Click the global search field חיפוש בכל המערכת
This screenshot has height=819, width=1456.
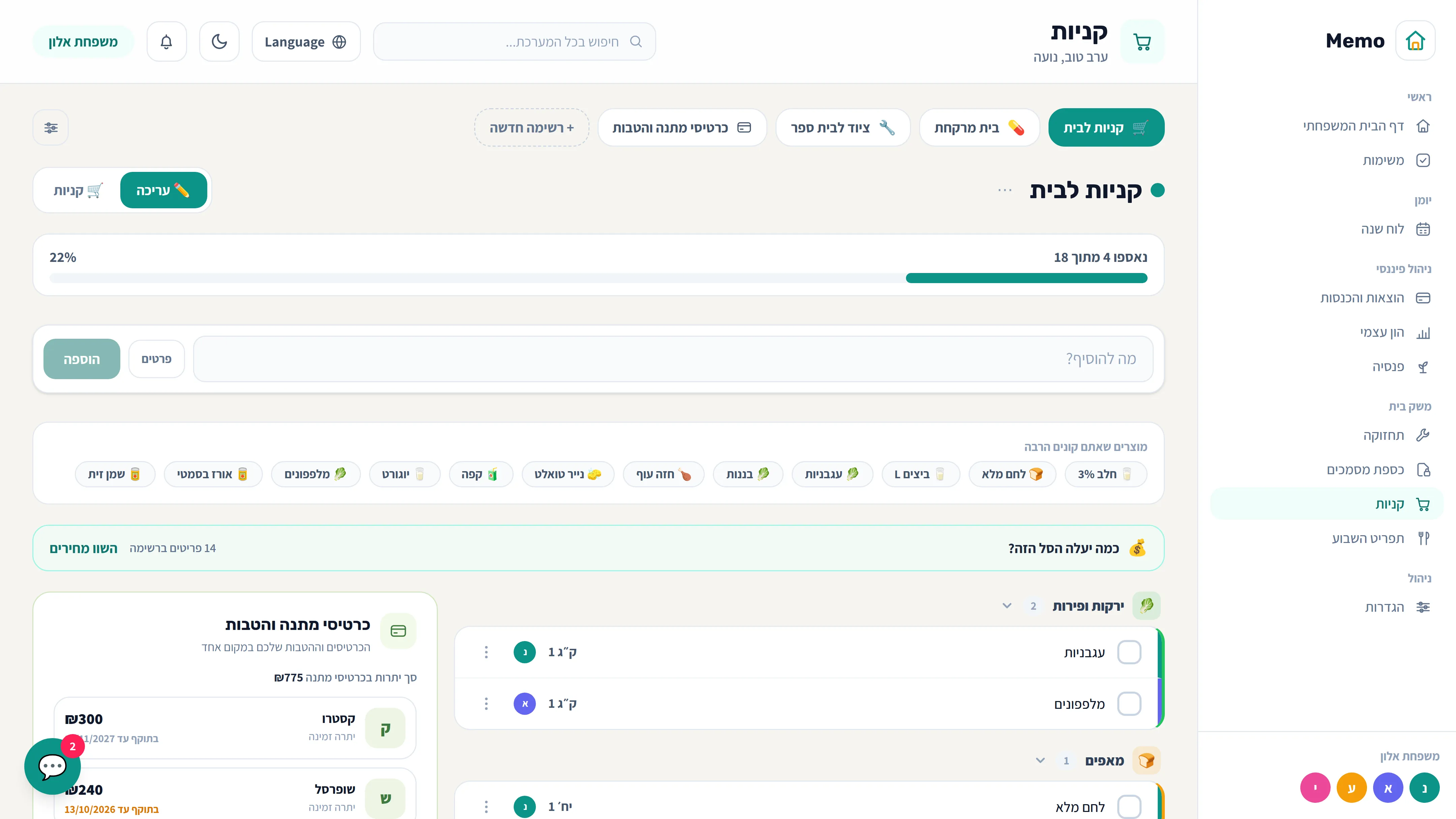tap(514, 42)
